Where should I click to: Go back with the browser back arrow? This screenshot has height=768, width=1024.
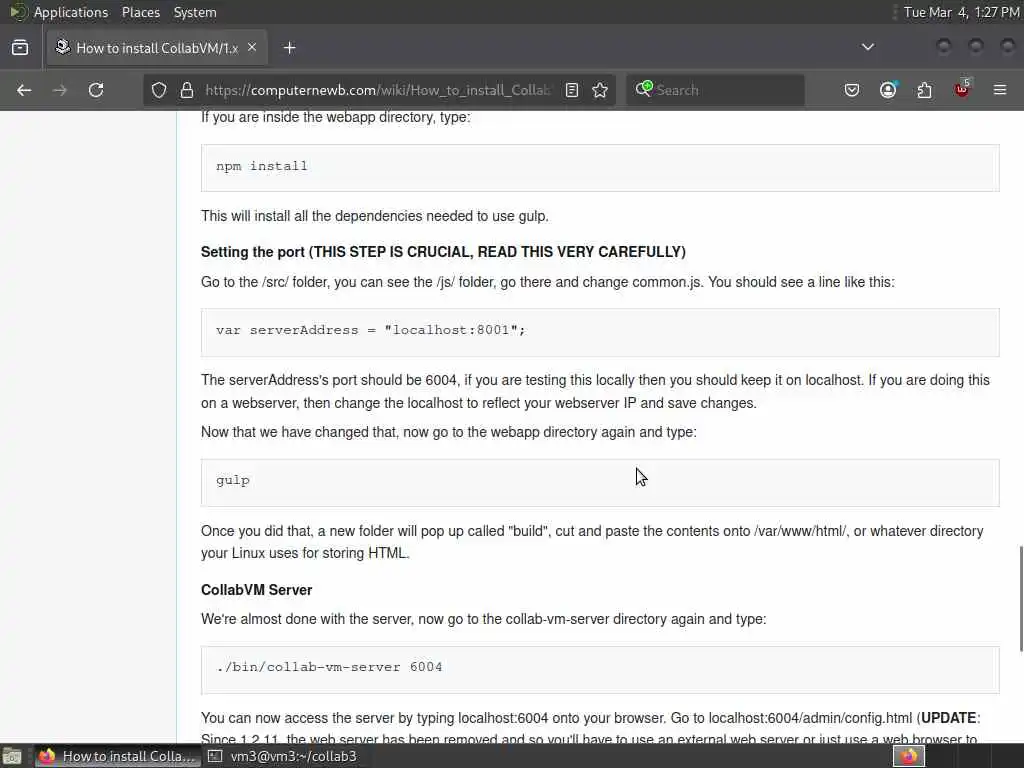(24, 90)
